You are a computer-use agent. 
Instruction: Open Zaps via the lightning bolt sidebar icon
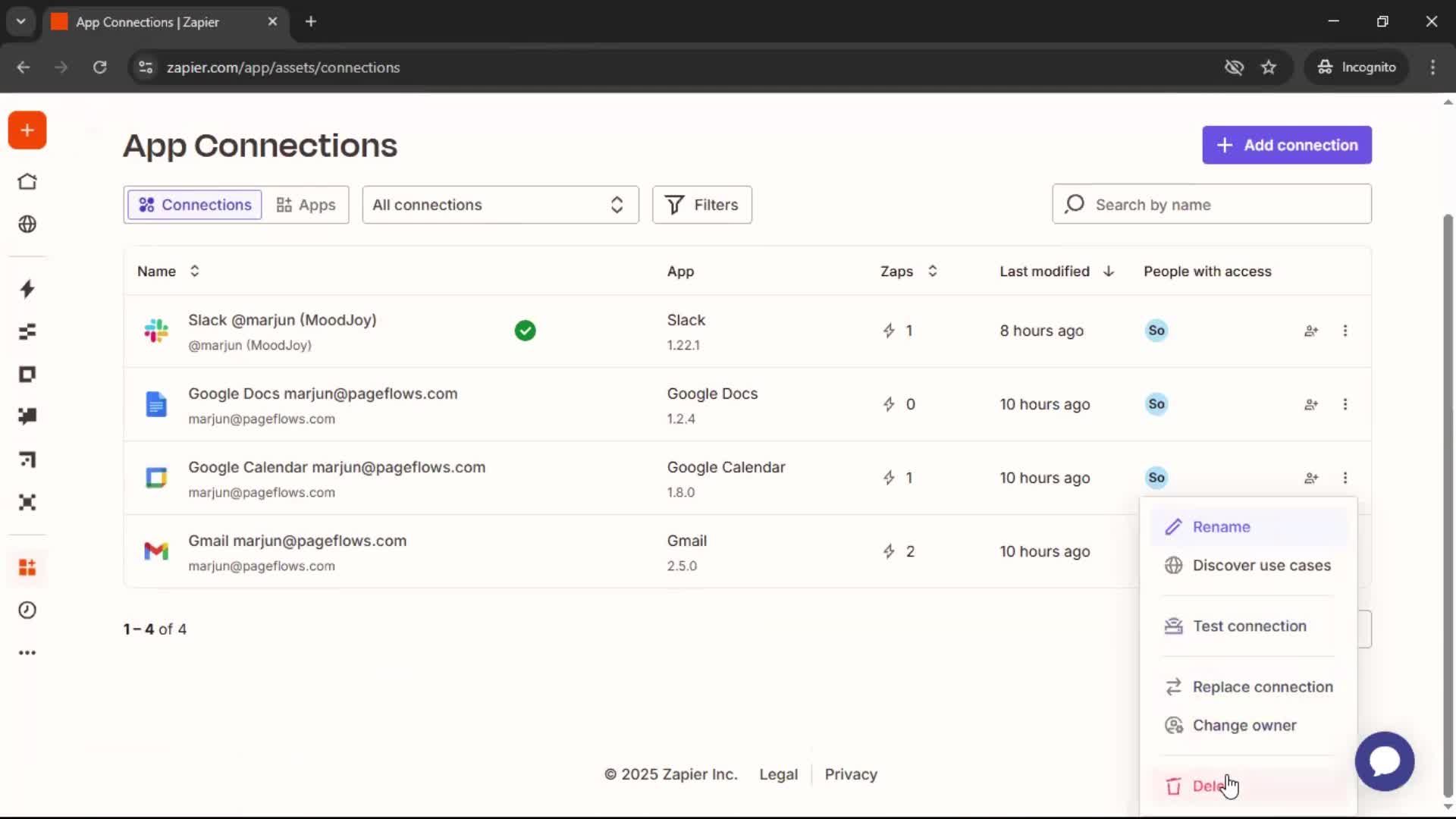(x=27, y=289)
